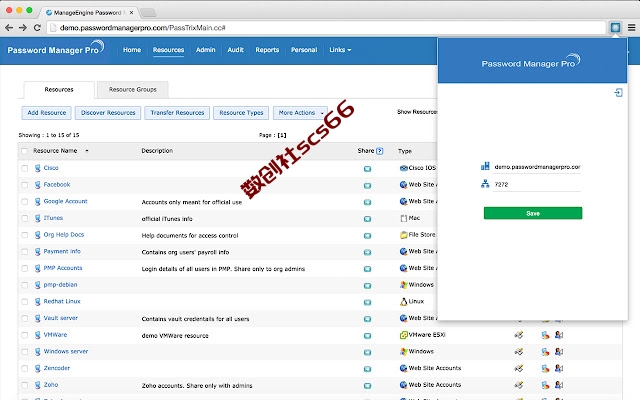Click the Resource Types button

241,113
